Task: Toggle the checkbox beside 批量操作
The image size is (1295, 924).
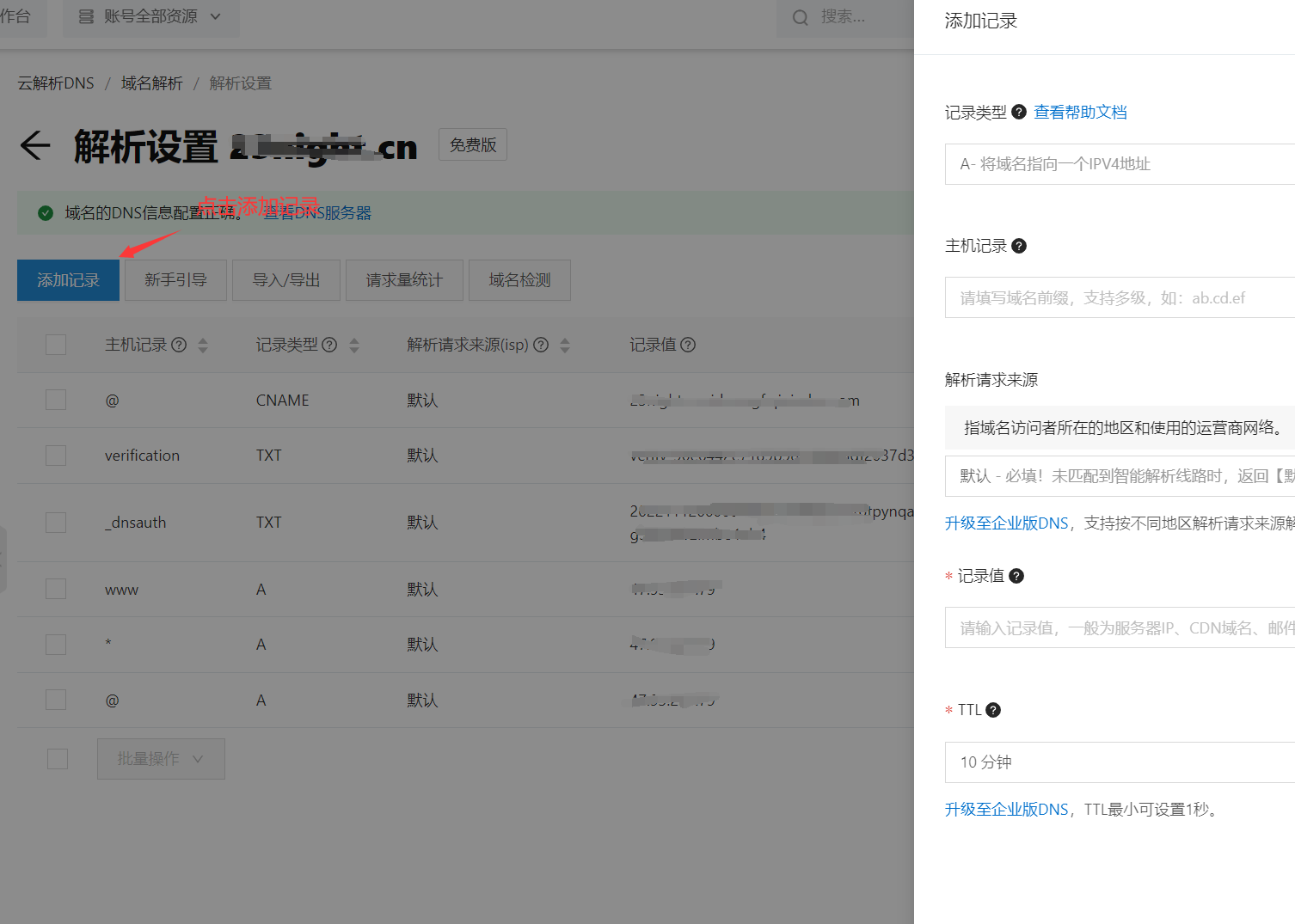Action: [x=58, y=759]
